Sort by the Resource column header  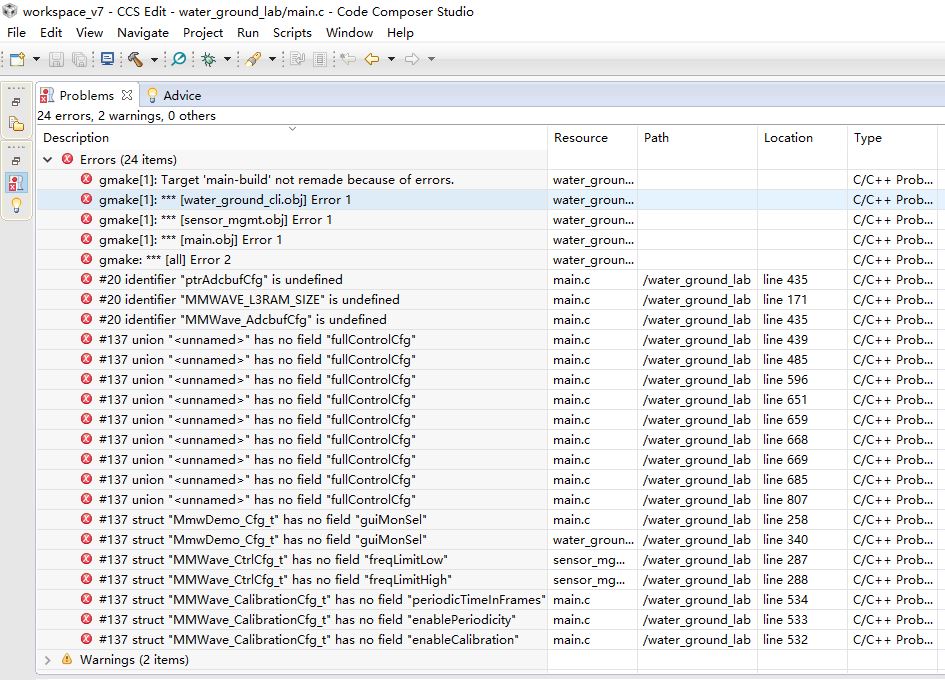pos(581,138)
